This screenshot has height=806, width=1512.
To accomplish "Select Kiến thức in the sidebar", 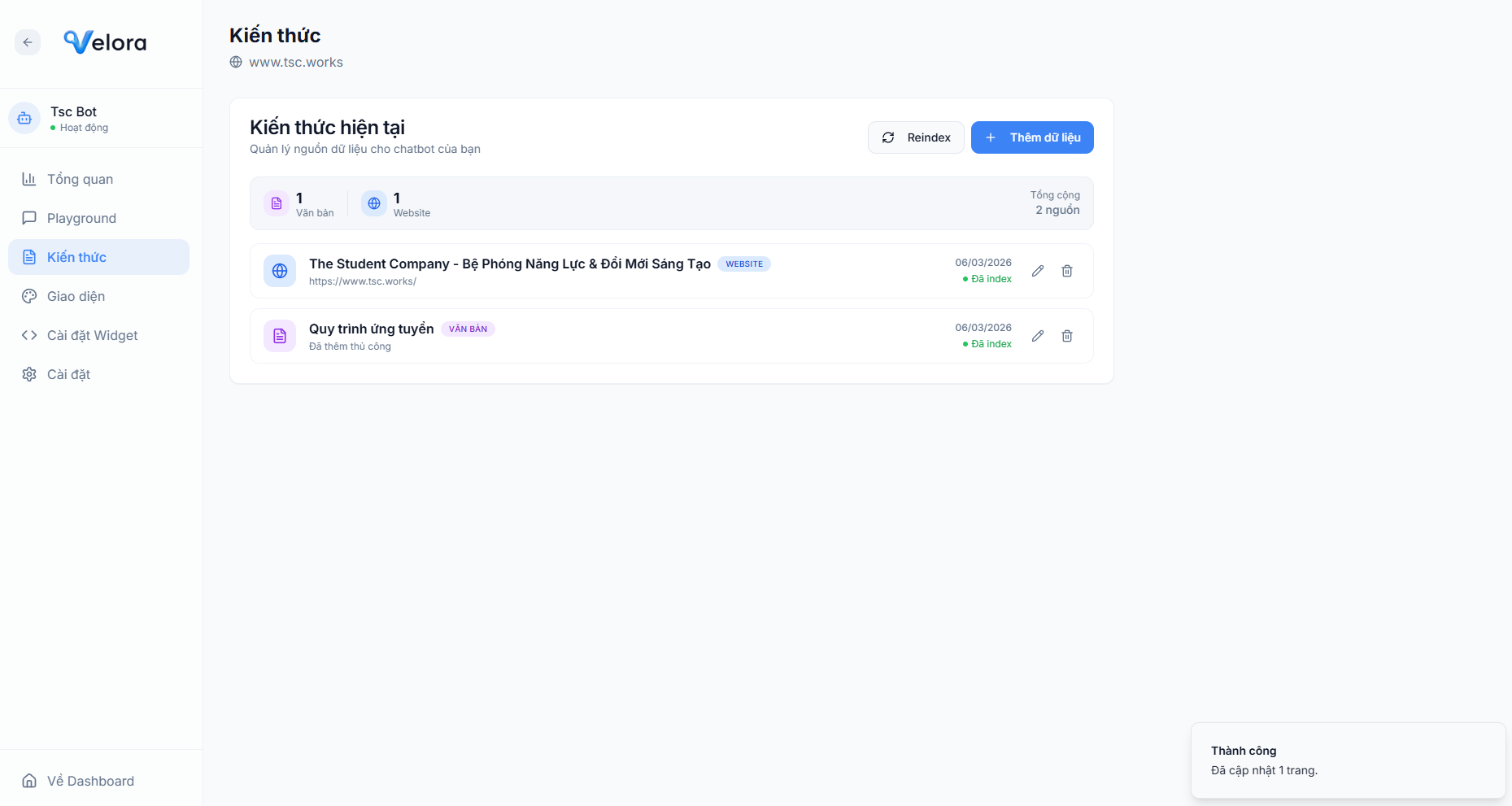I will tap(76, 257).
